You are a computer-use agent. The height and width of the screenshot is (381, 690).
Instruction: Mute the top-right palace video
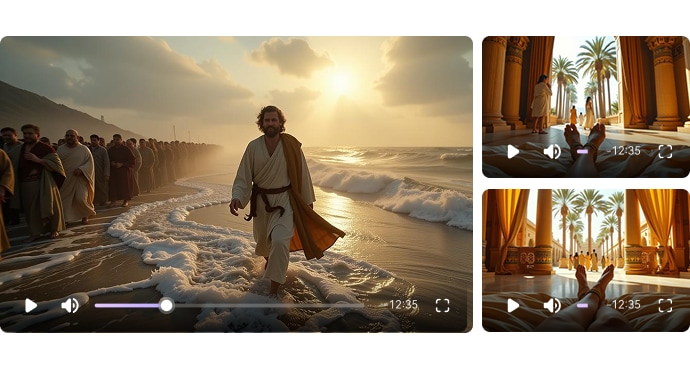tap(552, 152)
